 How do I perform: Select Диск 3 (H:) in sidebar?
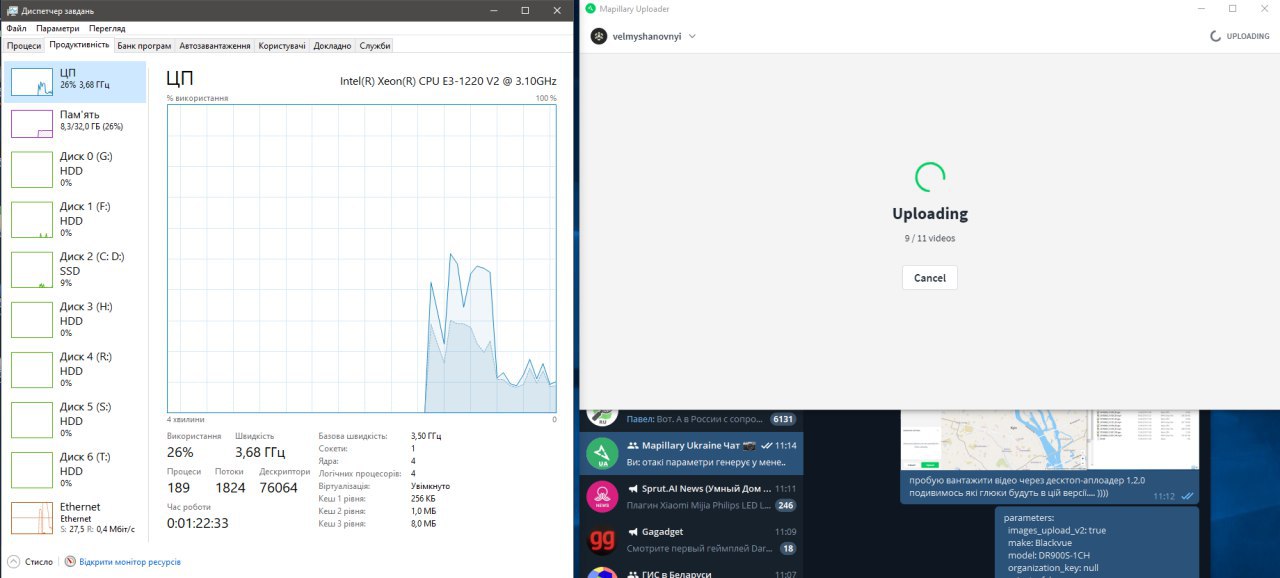coord(75,320)
